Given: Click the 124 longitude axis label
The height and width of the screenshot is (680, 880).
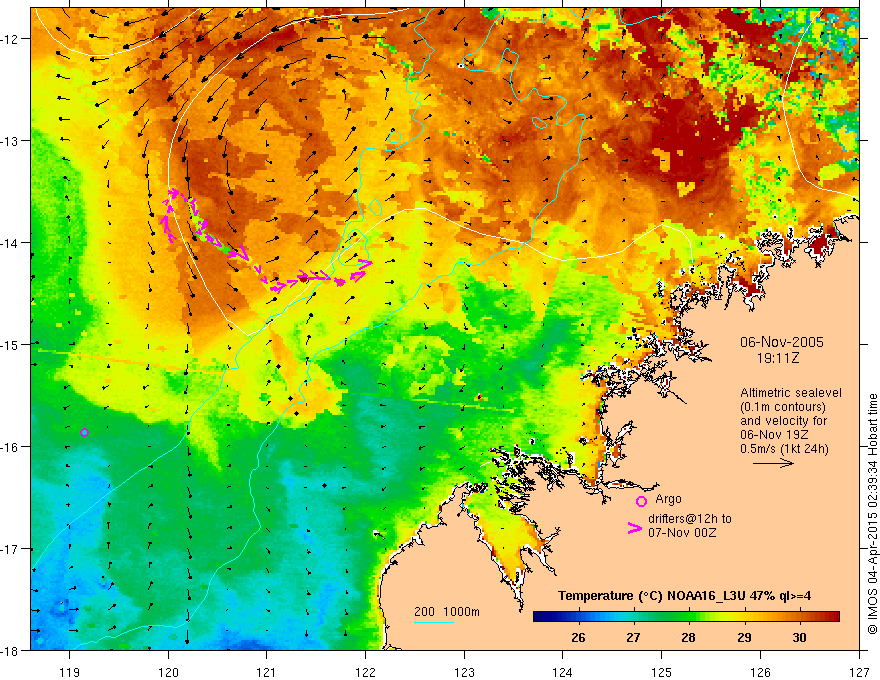Looking at the screenshot, I should tap(563, 672).
